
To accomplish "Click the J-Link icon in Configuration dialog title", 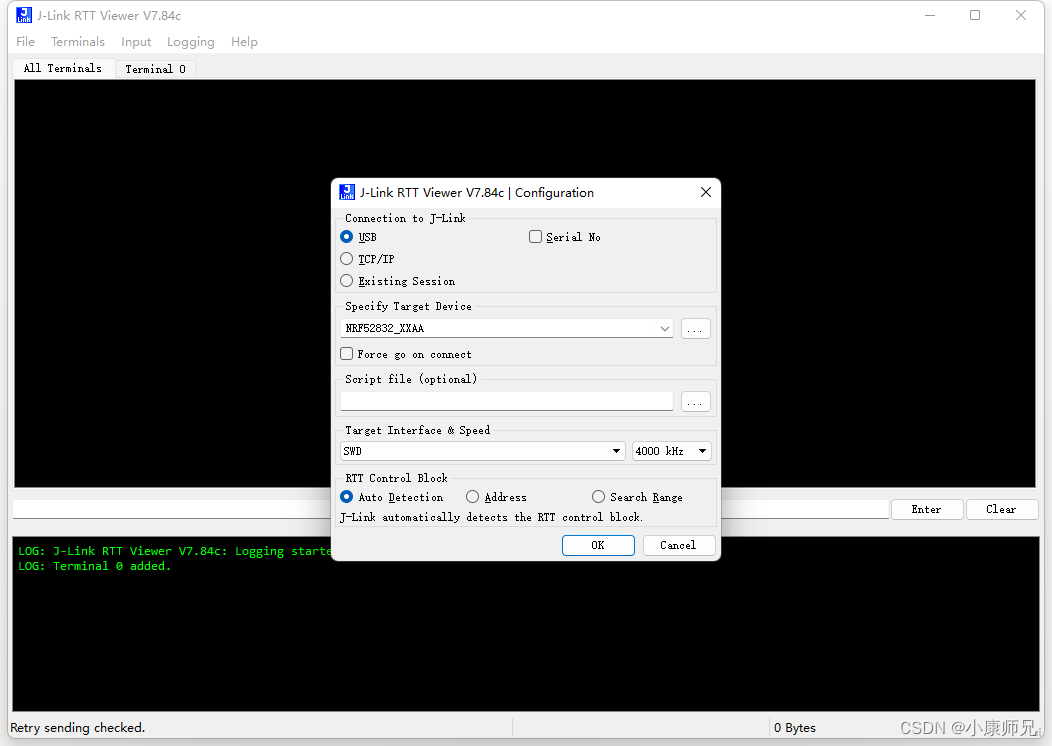I will click(347, 192).
